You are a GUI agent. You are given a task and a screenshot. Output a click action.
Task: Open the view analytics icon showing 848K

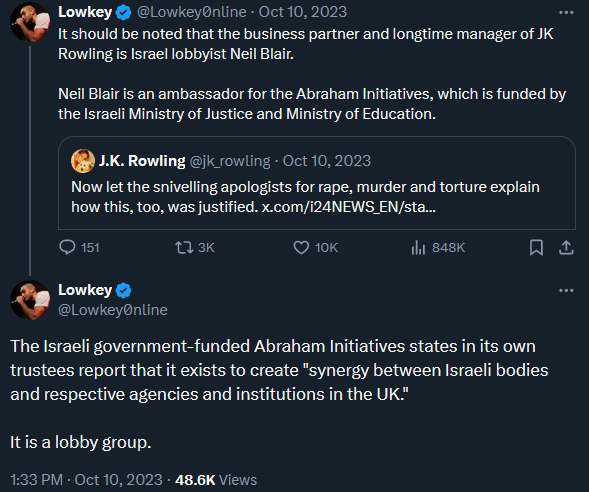(418, 248)
